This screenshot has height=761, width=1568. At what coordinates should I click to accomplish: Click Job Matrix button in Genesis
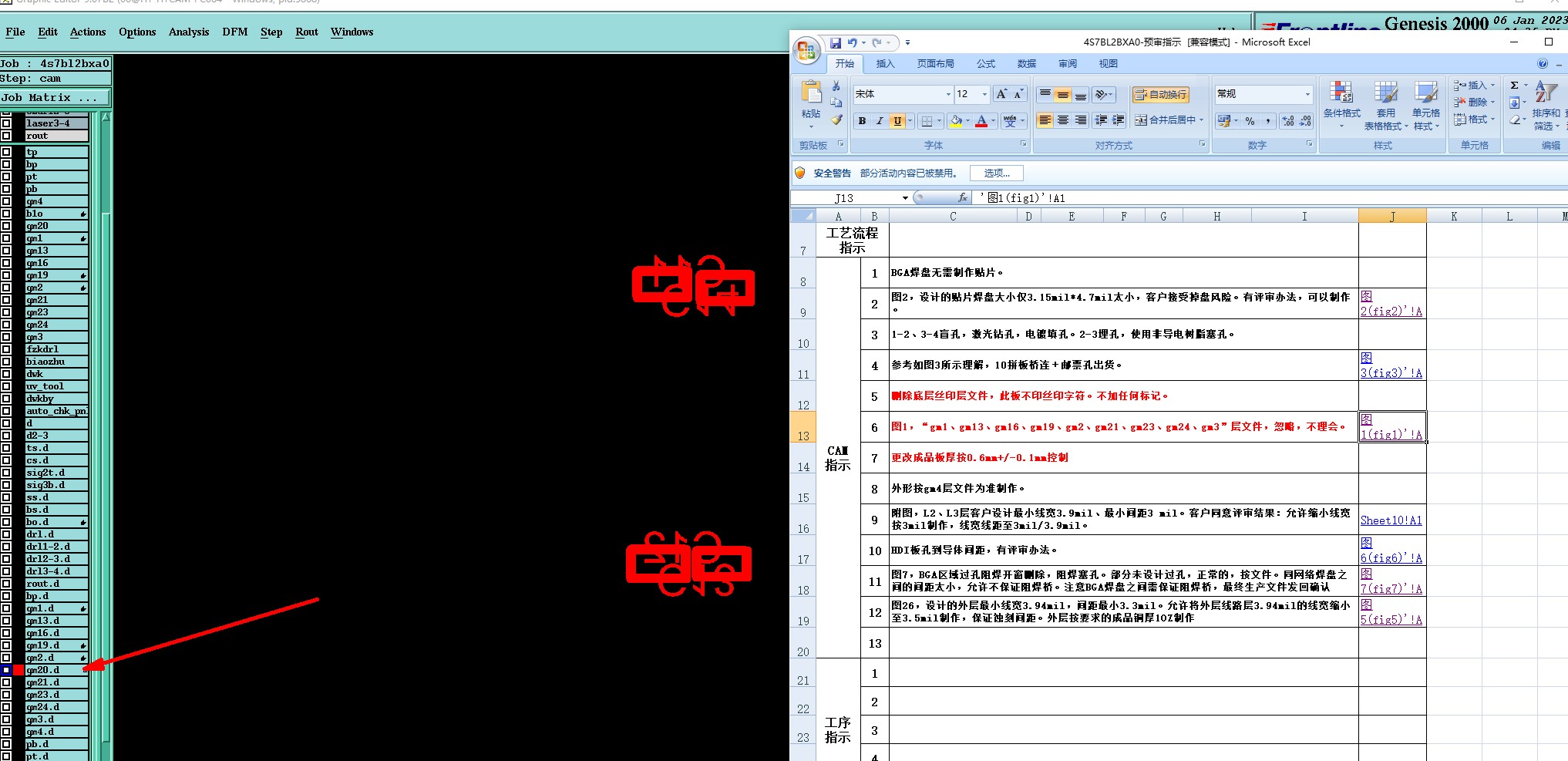(x=55, y=98)
